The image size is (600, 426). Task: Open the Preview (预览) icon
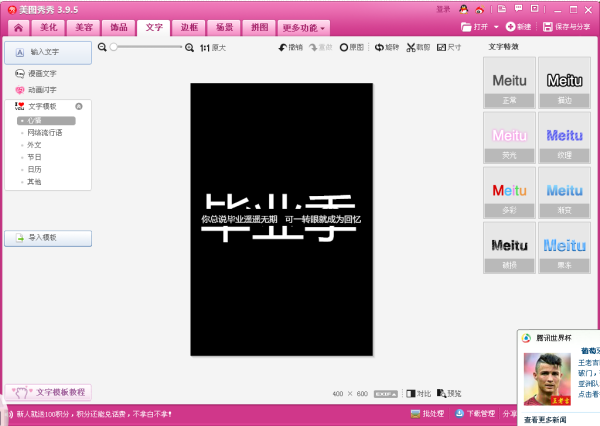(441, 393)
